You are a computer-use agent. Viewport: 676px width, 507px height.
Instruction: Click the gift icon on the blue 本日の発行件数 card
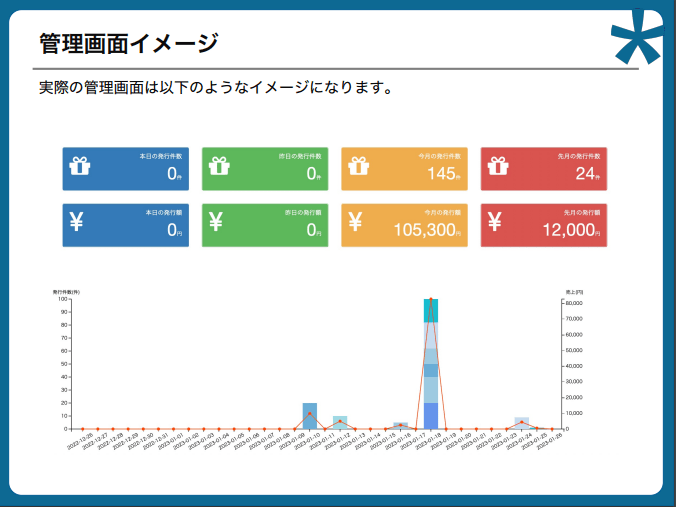(80, 166)
